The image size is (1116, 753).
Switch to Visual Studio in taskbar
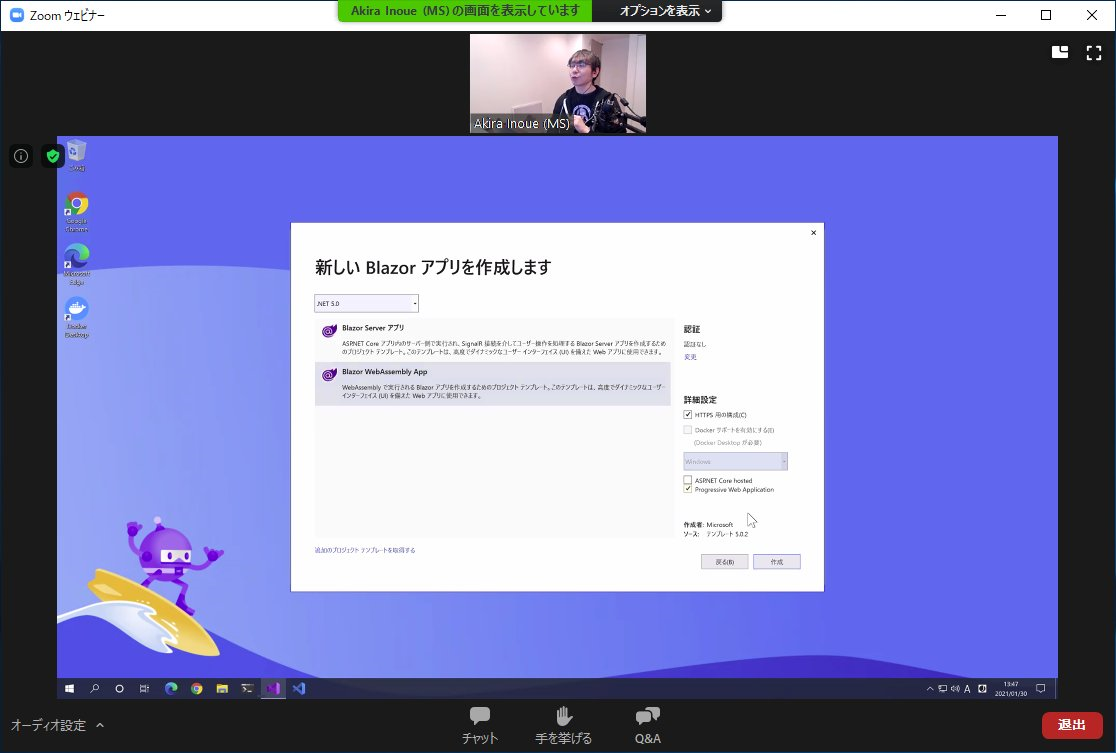(x=273, y=688)
